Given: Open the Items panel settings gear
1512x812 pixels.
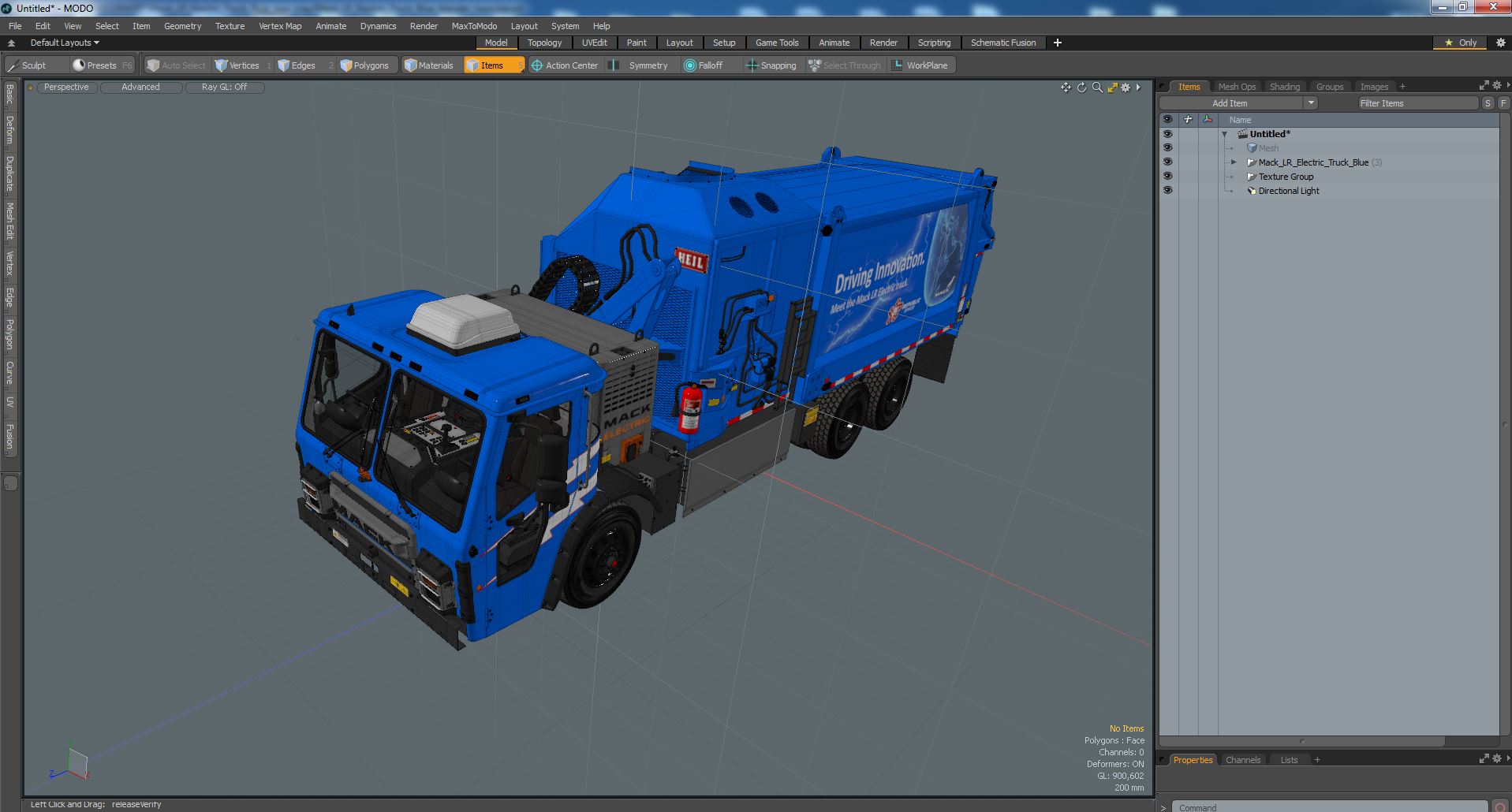Looking at the screenshot, I should (1497, 86).
